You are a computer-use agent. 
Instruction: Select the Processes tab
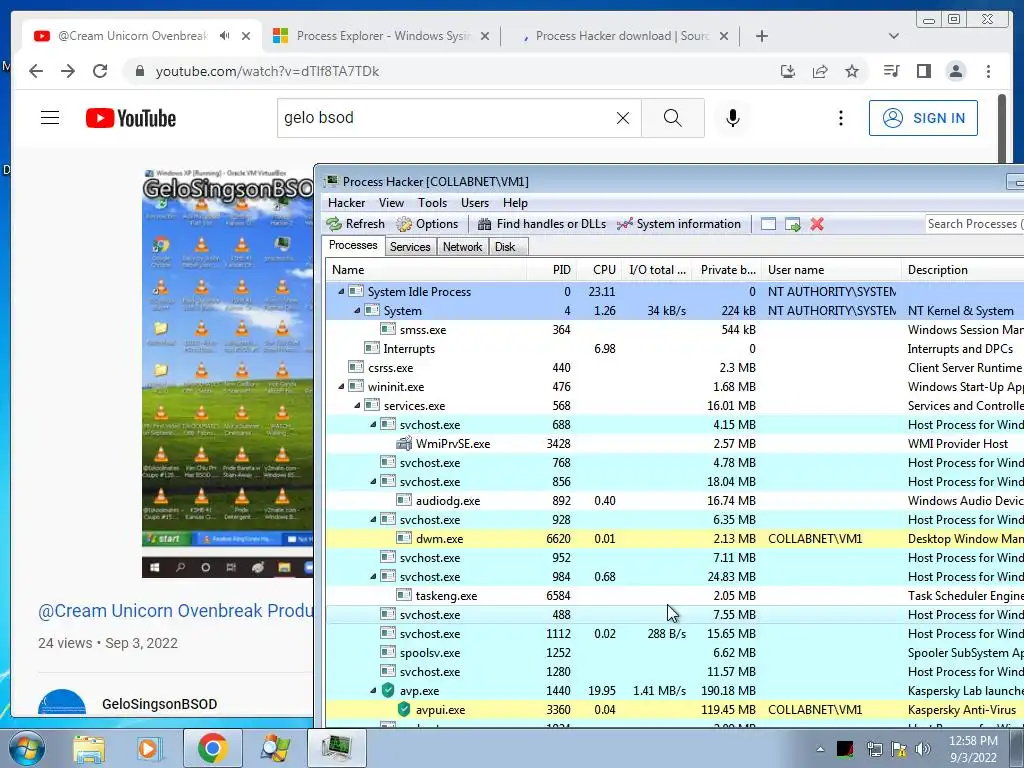pos(353,246)
